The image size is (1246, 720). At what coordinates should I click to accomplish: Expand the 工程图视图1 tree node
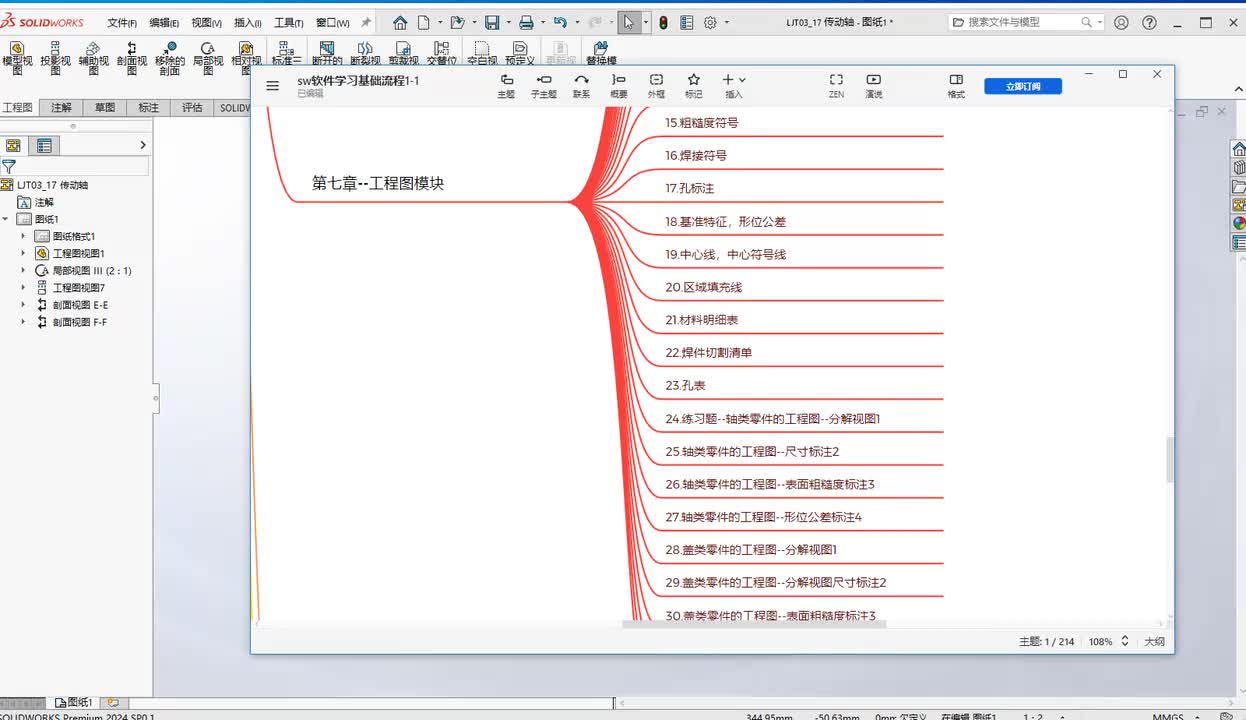tap(23, 253)
